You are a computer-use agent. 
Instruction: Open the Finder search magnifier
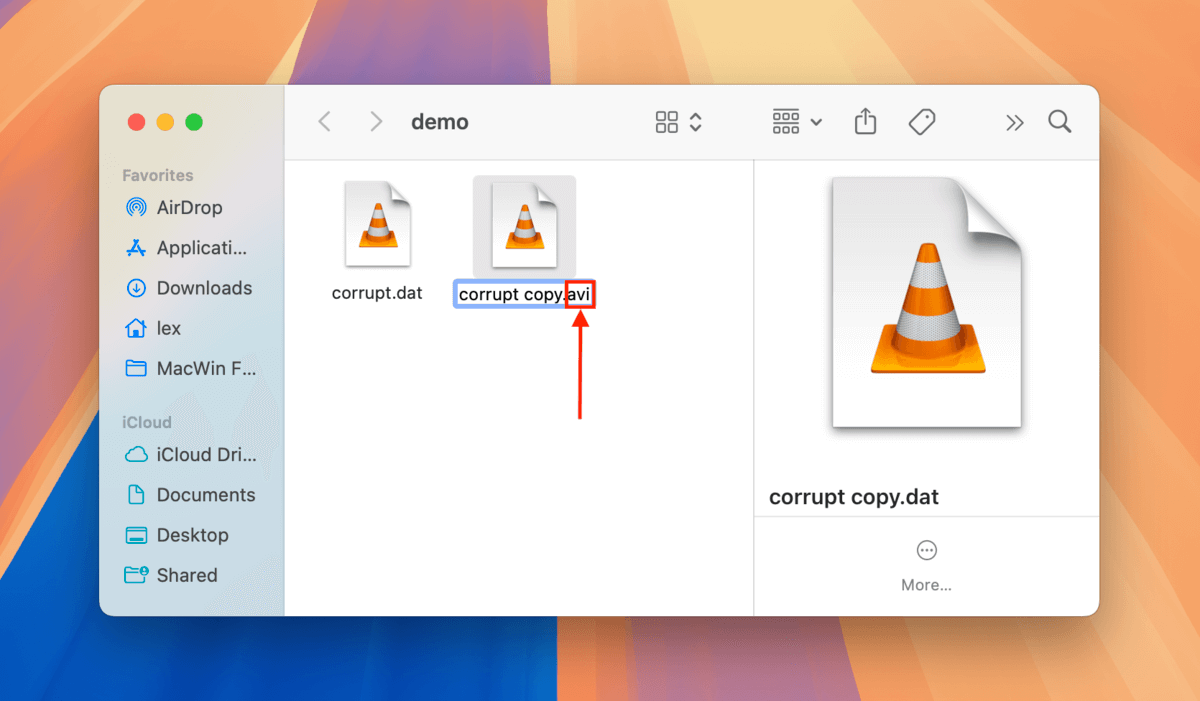click(1060, 122)
